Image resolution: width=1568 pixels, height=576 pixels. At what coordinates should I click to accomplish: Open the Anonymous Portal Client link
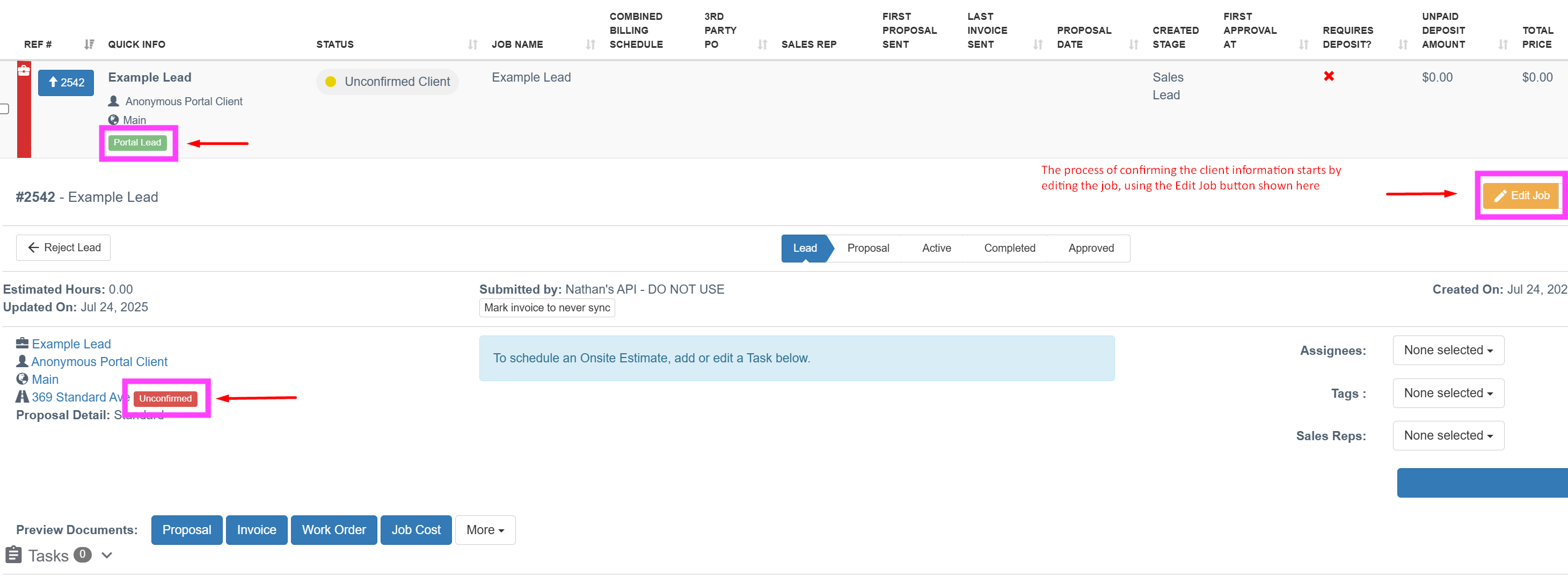99,362
